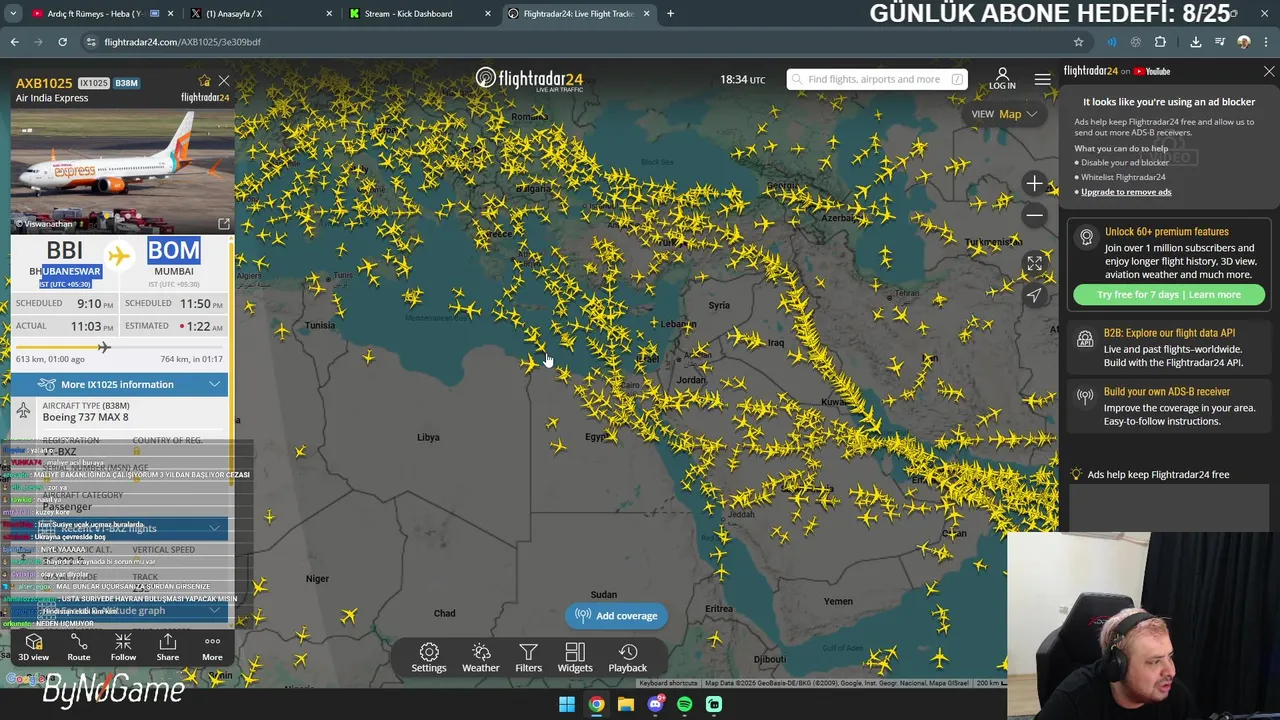Image resolution: width=1280 pixels, height=720 pixels.
Task: Close the AXB1025 flight panel
Action: 224,81
